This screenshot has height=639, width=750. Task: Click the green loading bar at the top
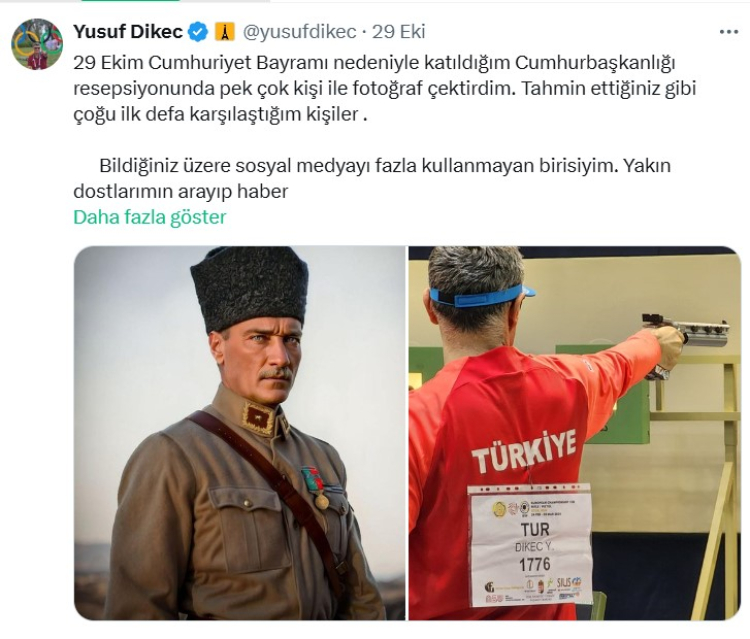(130, 0)
